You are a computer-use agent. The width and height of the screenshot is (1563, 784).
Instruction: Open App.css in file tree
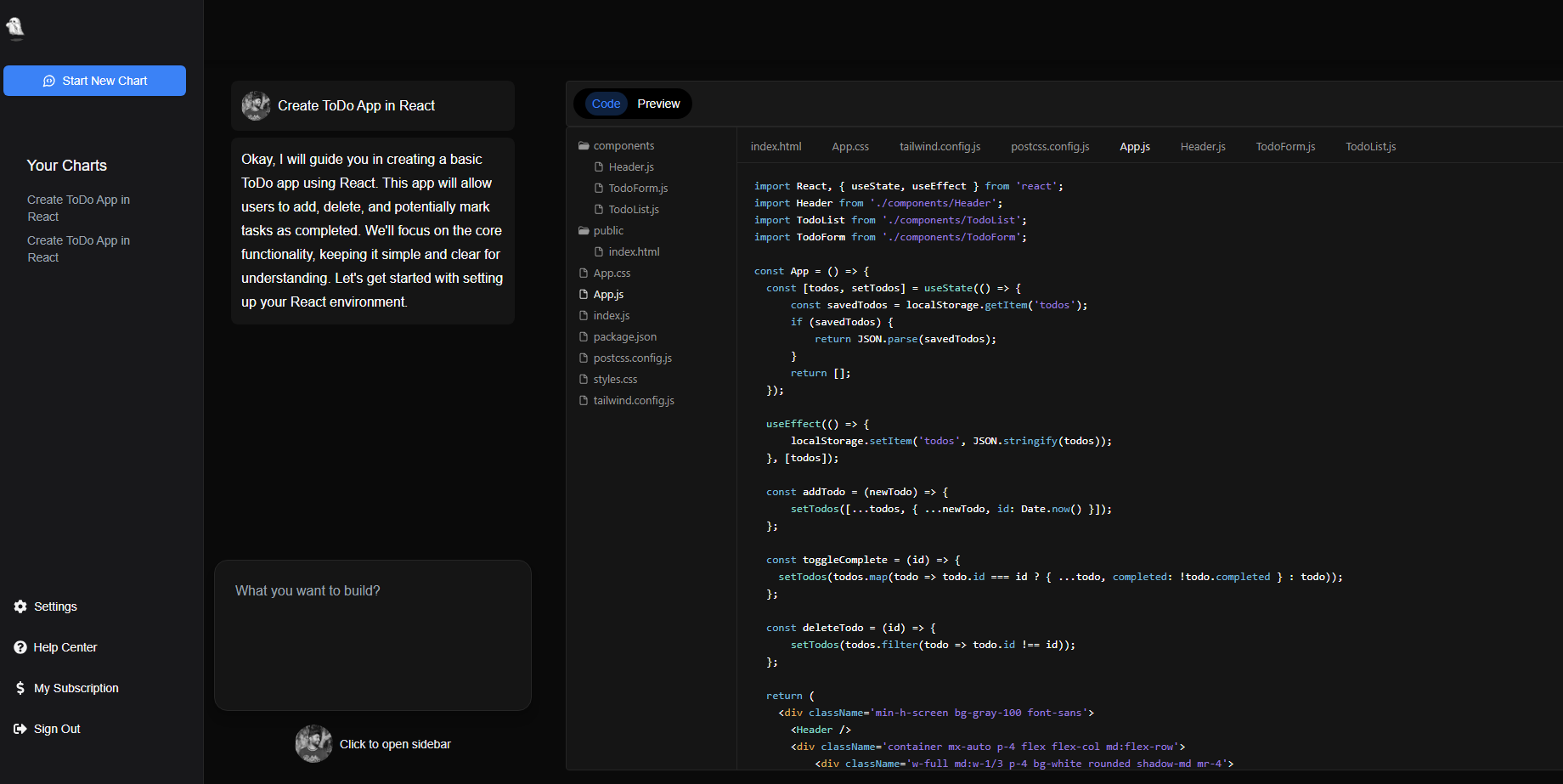[612, 274]
